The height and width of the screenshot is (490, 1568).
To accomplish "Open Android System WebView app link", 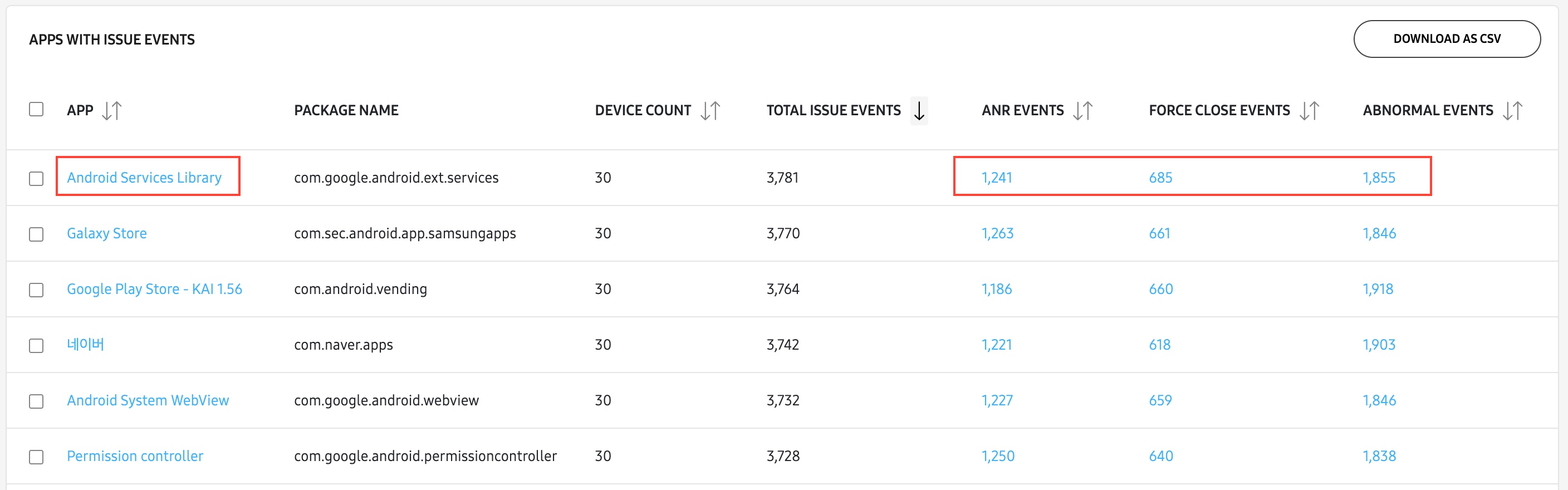I will (x=148, y=400).
